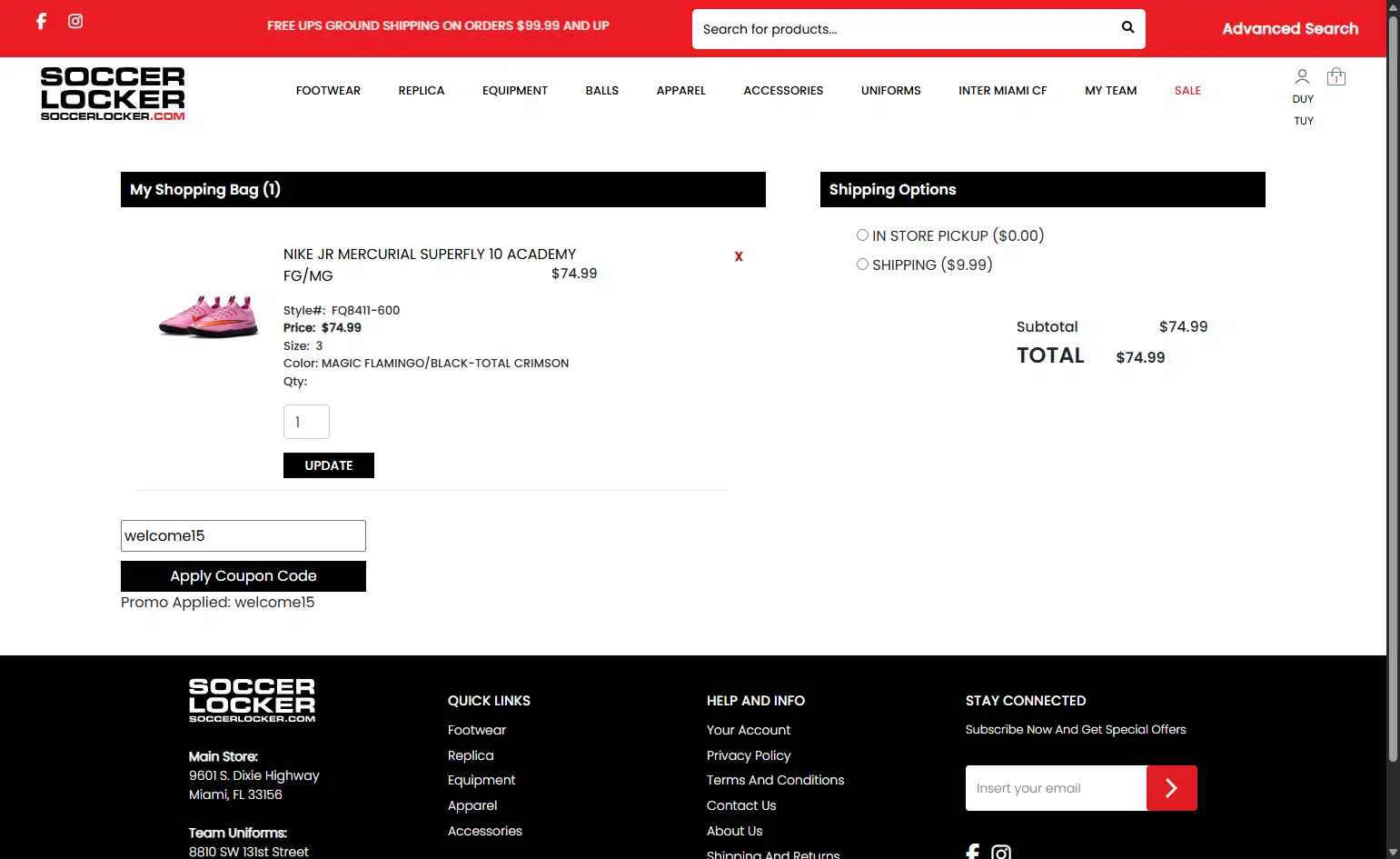This screenshot has width=1400, height=859.
Task: Select Shipping ($9.99) option
Action: coord(862,265)
